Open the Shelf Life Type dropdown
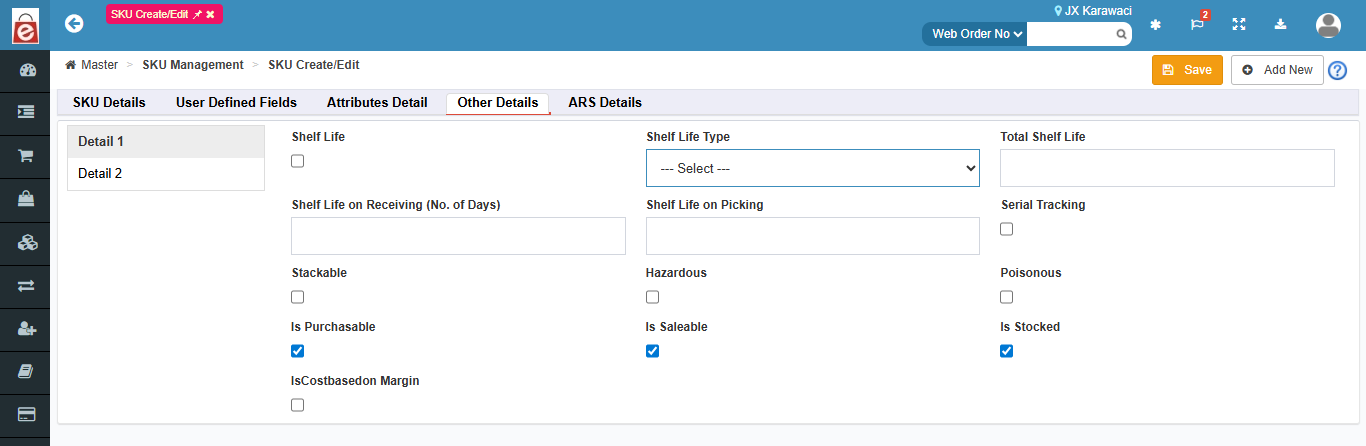The height and width of the screenshot is (446, 1366). tap(813, 168)
